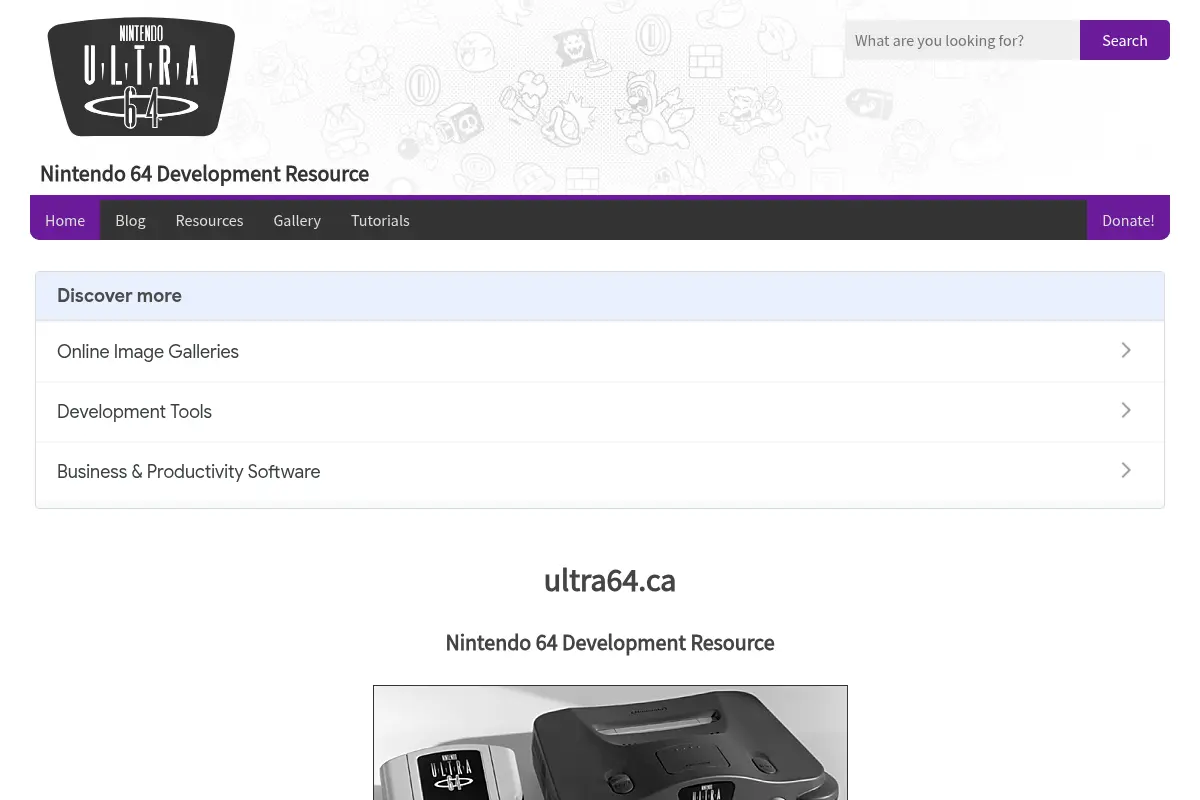Click the Nintendo 64 console photo
Screen dimensions: 1200x800
click(x=610, y=742)
